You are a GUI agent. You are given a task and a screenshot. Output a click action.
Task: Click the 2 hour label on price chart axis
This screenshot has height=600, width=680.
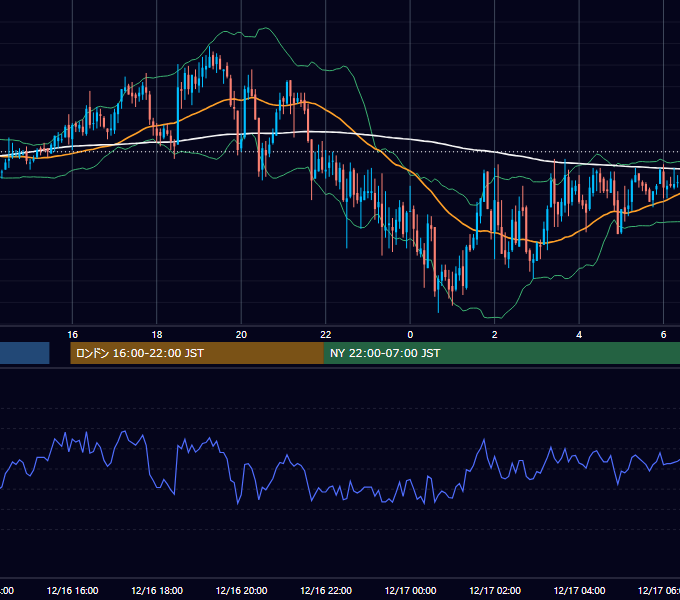[x=494, y=335]
